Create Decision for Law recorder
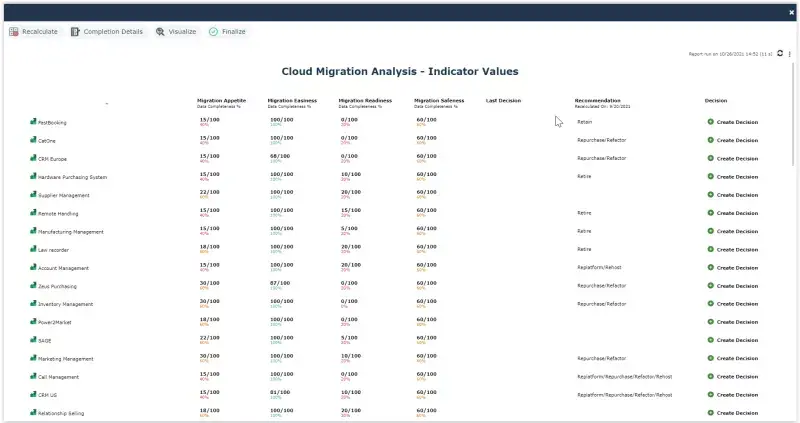Screen dimensions: 800x423 (x=733, y=250)
